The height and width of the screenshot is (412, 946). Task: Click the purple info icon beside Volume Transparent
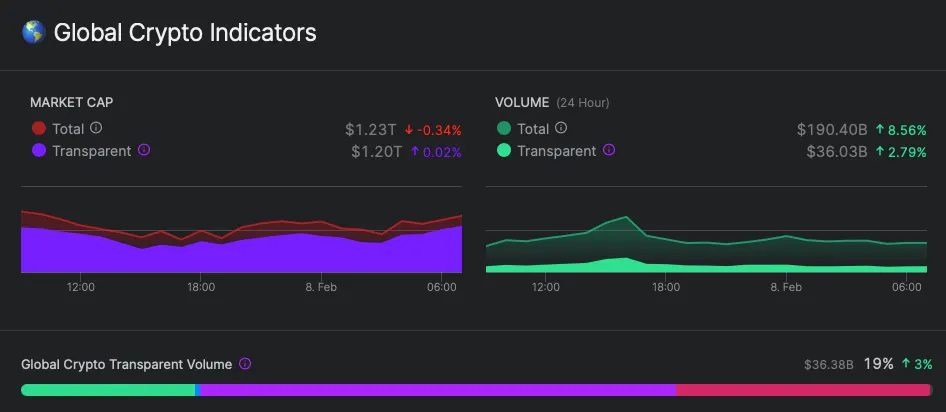click(x=609, y=150)
